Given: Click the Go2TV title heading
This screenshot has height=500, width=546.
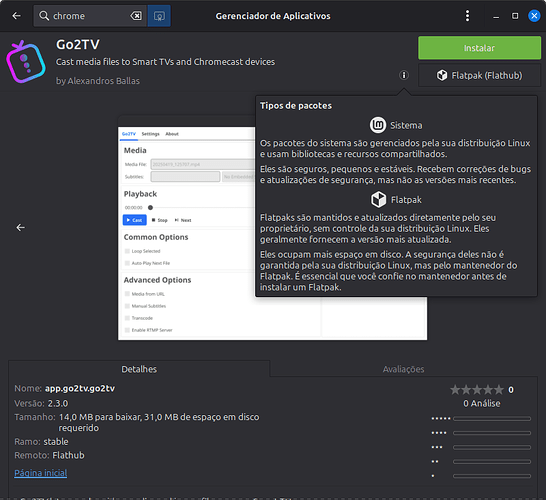Looking at the screenshot, I should click(x=78, y=45).
